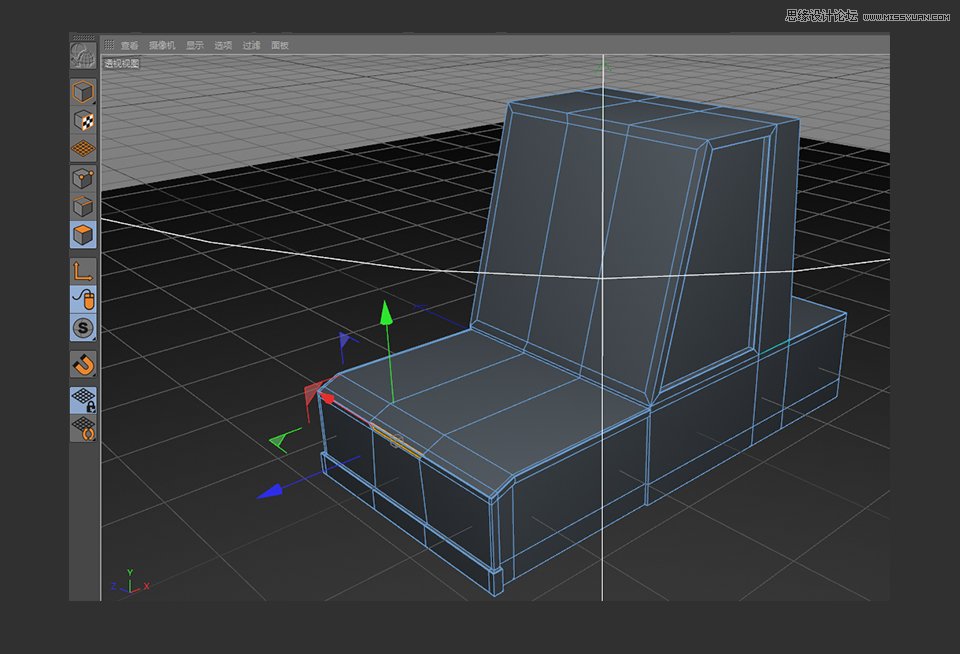
Task: Switch to Model mode in the left palette
Action: tap(84, 91)
